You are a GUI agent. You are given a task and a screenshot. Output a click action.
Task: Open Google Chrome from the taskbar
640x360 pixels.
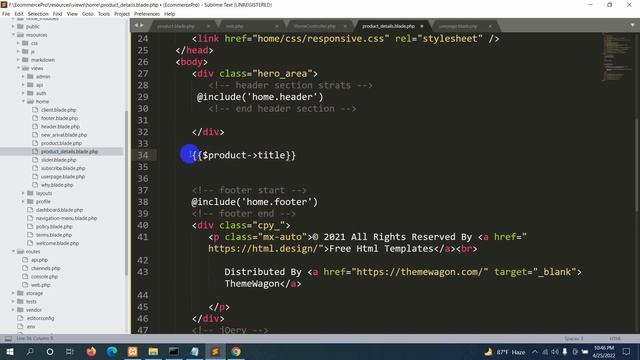click(236, 351)
